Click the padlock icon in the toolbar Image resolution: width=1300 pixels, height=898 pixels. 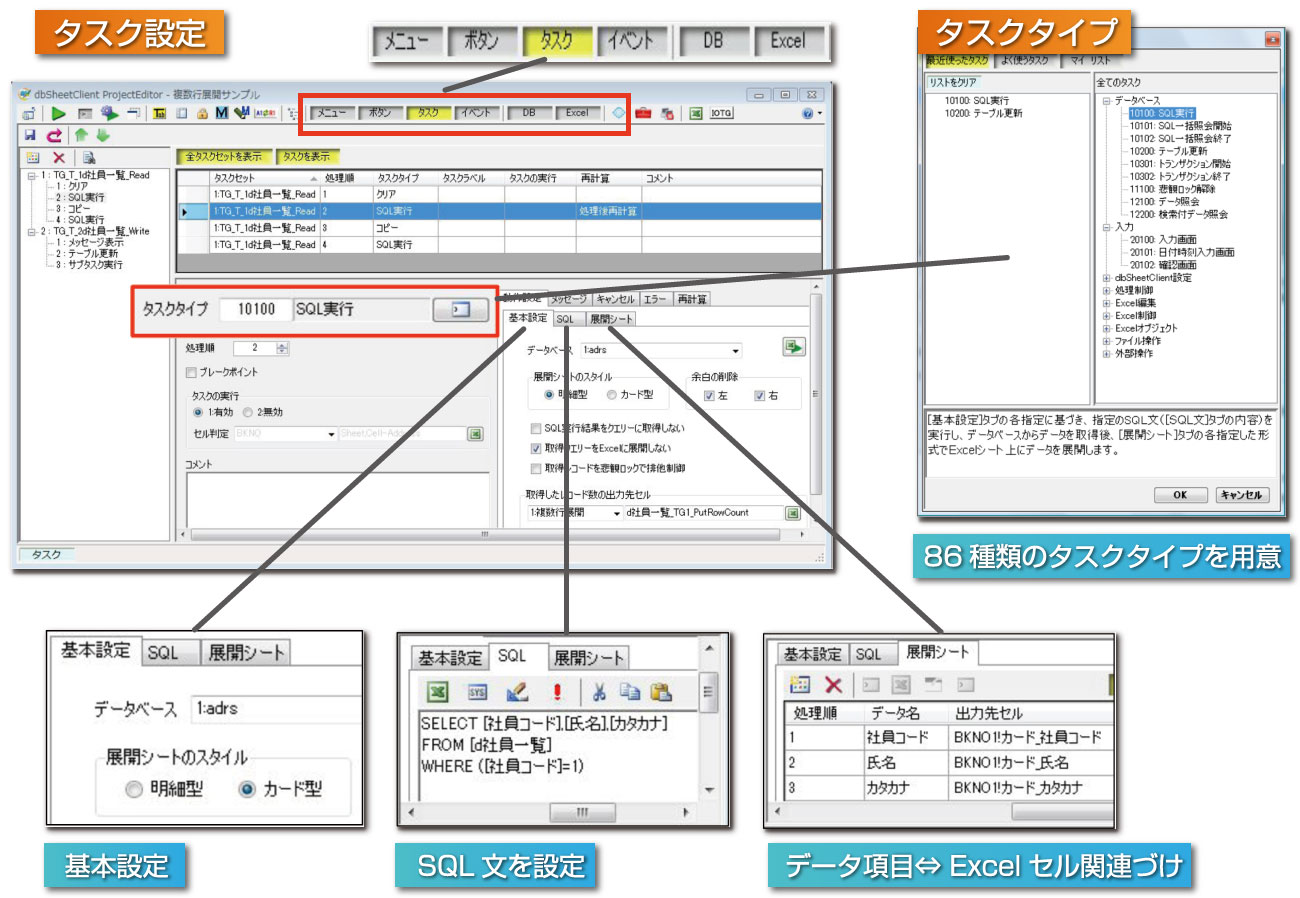(202, 113)
